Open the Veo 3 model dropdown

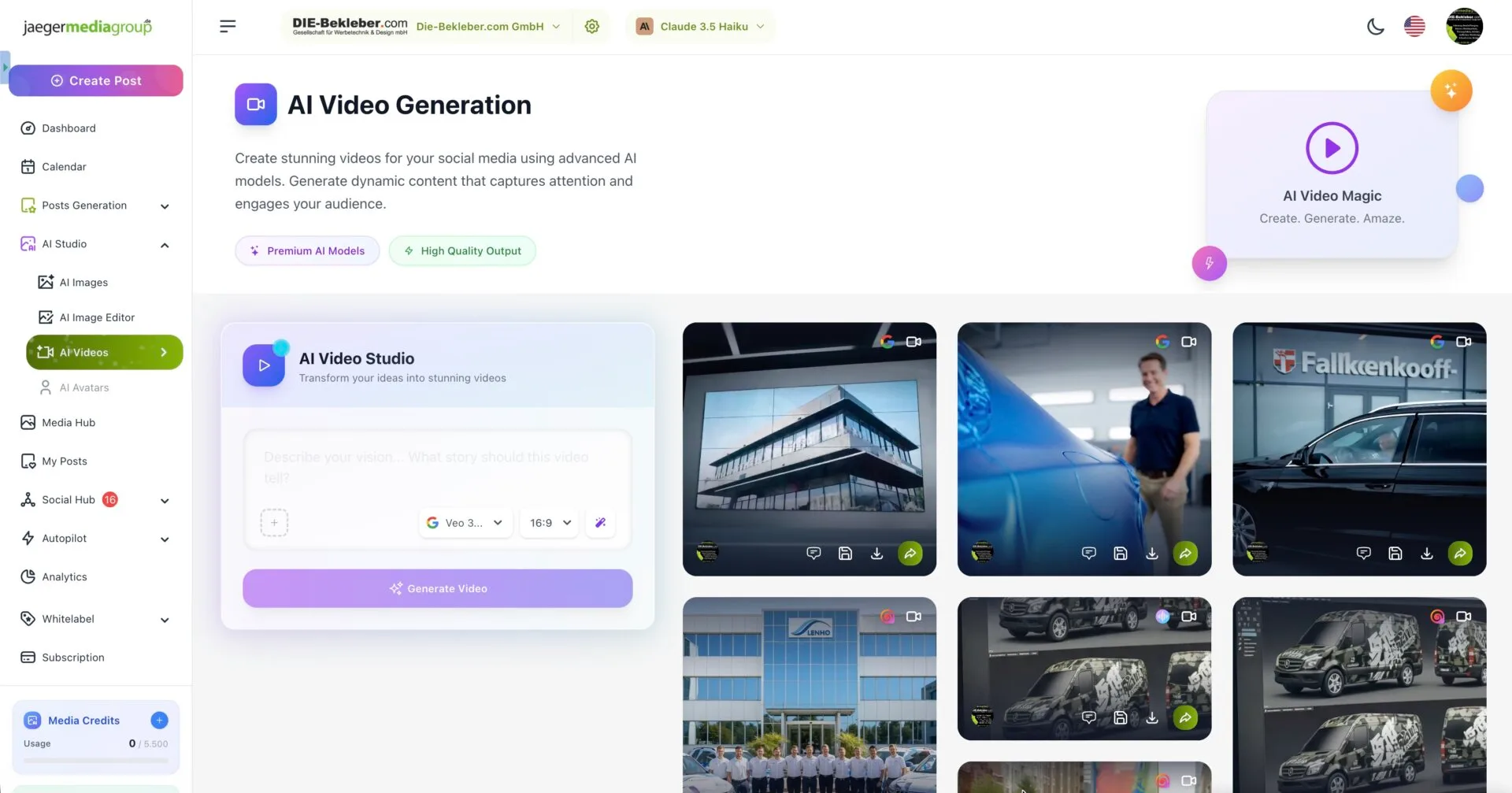[x=465, y=523]
